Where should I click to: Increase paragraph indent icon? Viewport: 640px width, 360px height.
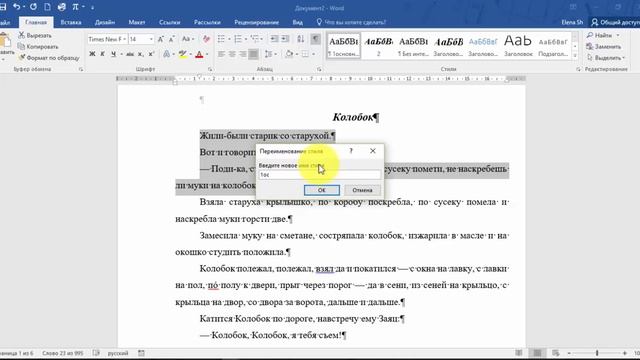tap(285, 39)
